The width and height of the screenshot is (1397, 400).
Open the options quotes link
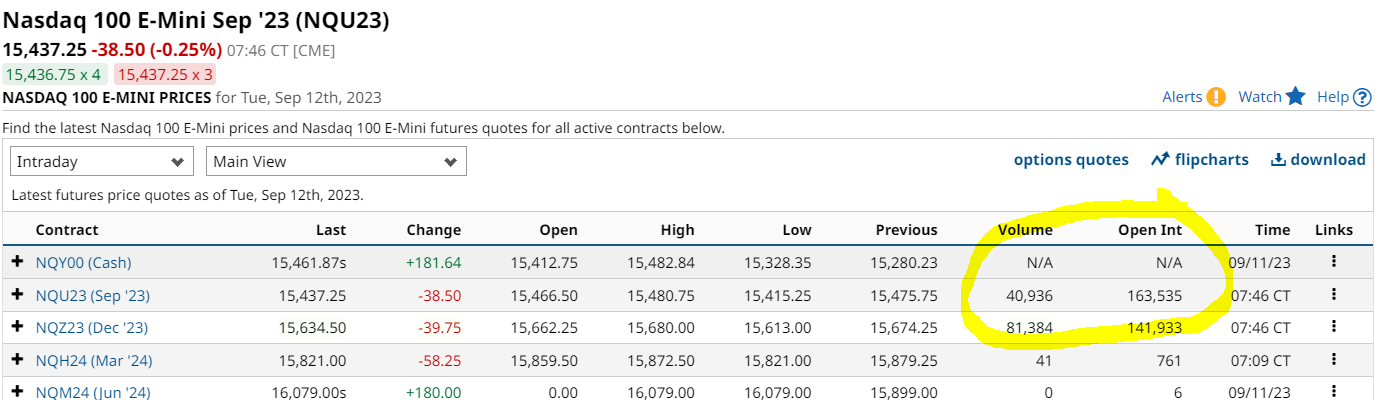coord(1071,160)
